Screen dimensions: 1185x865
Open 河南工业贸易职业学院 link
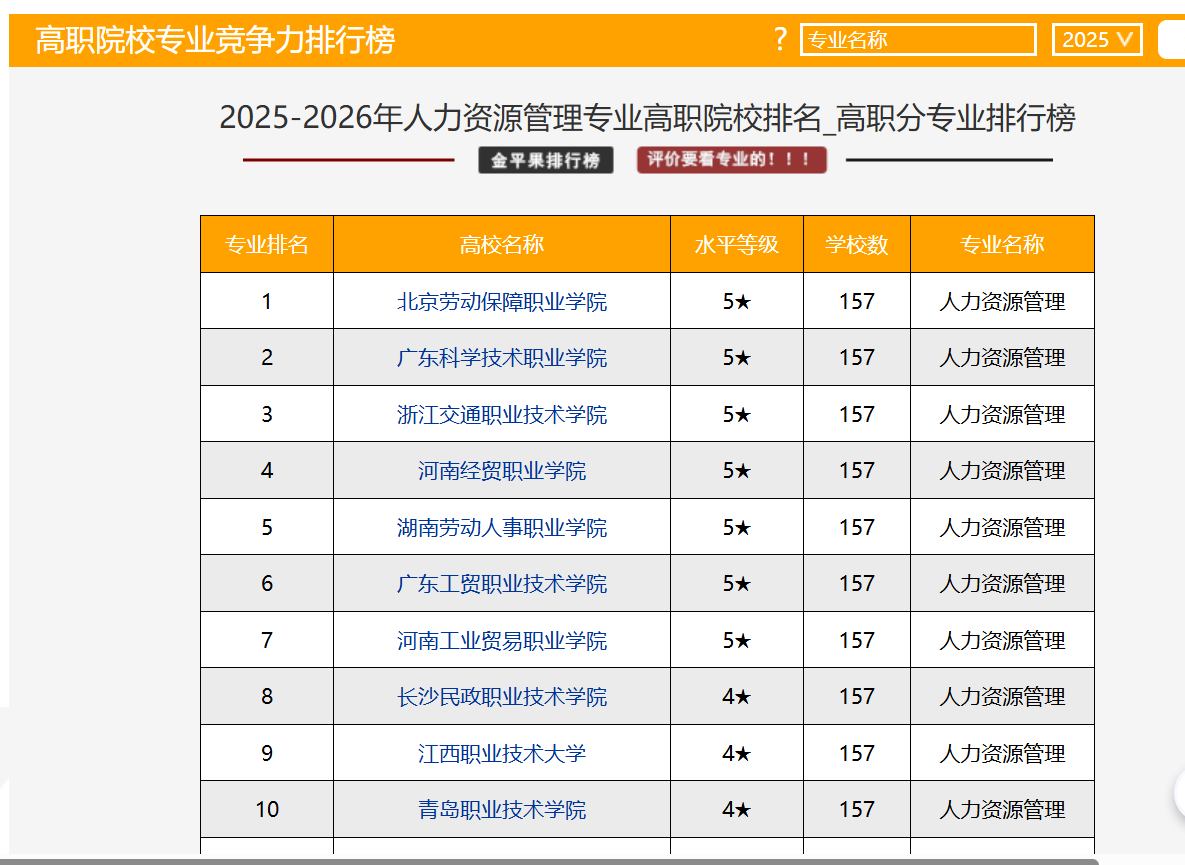[502, 640]
